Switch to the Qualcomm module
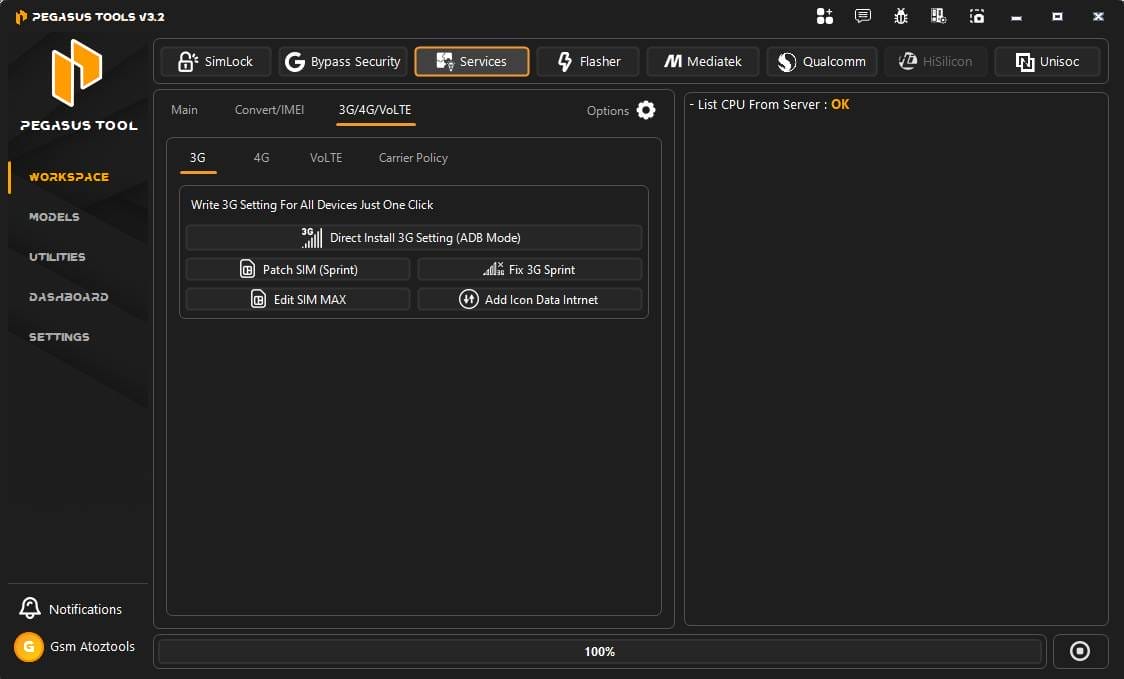The width and height of the screenshot is (1124, 679). click(821, 61)
